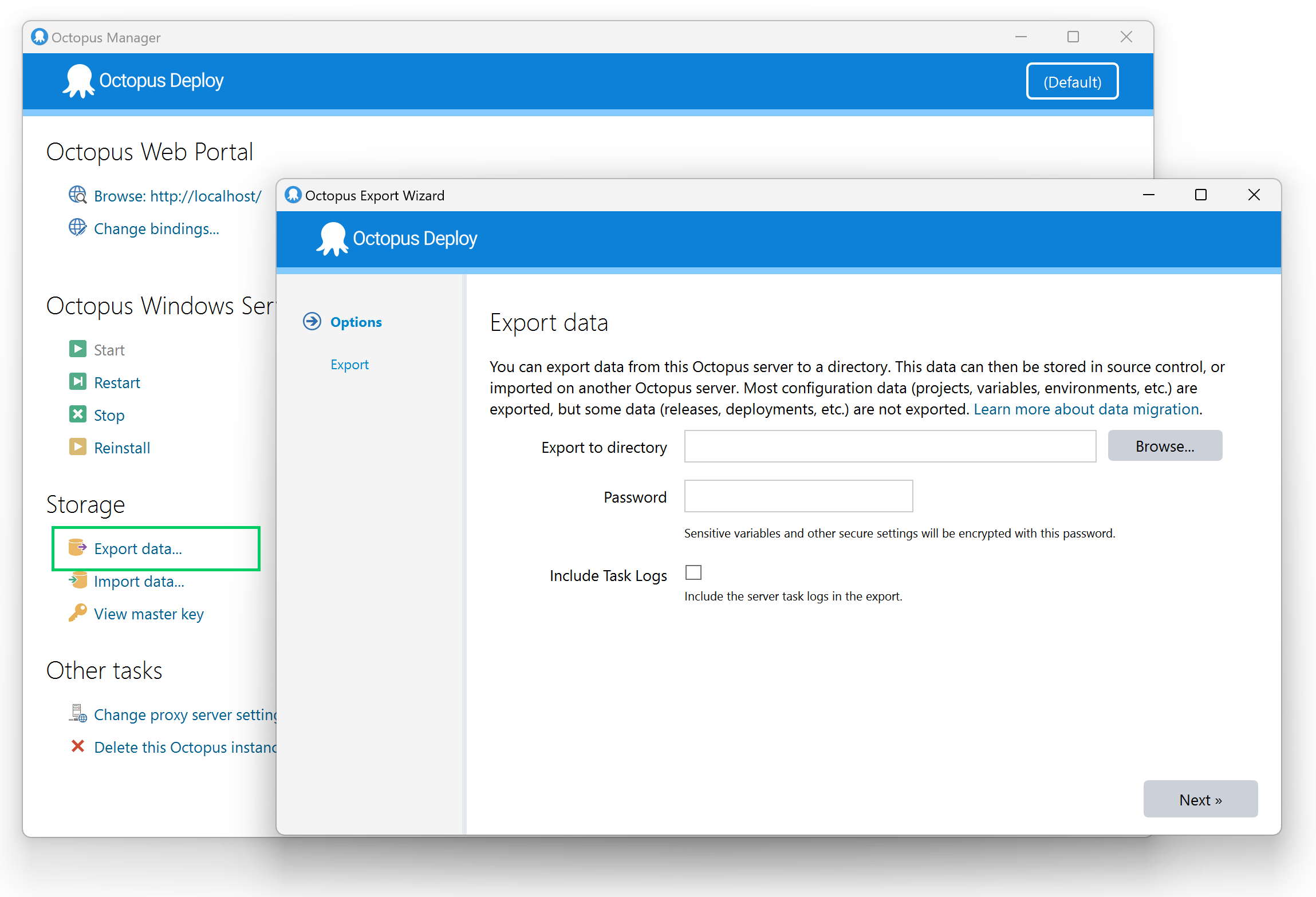Click the Stop service link
1316x897 pixels.
109,415
